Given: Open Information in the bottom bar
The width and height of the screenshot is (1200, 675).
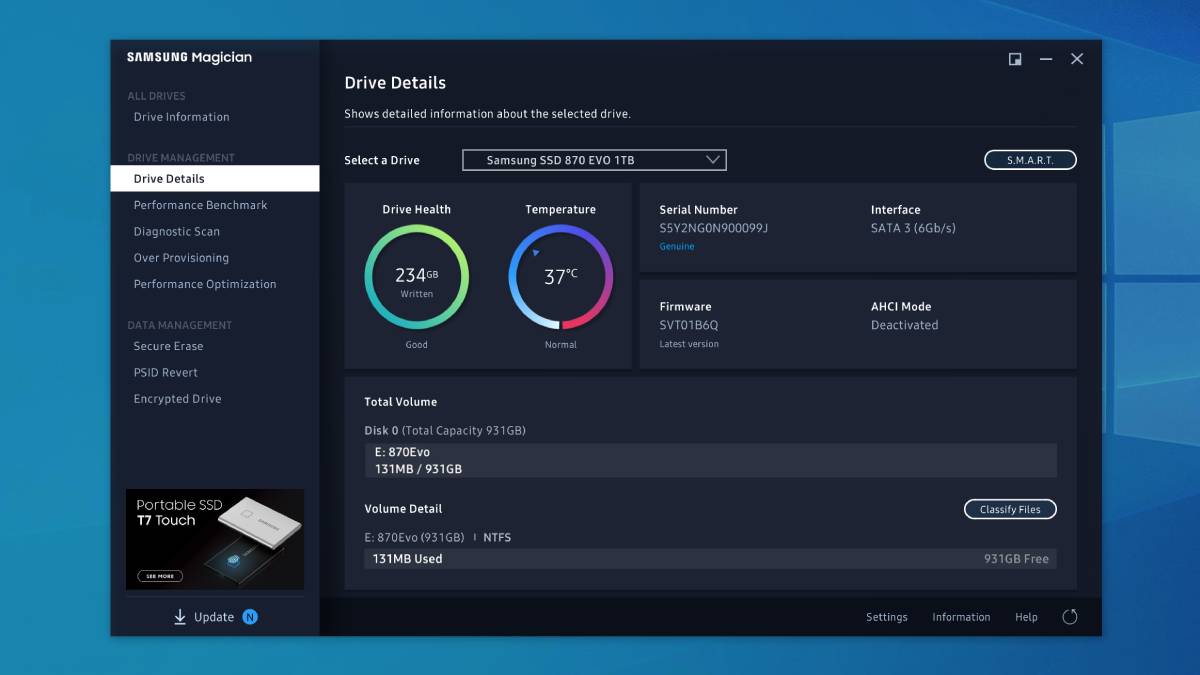Looking at the screenshot, I should point(961,617).
